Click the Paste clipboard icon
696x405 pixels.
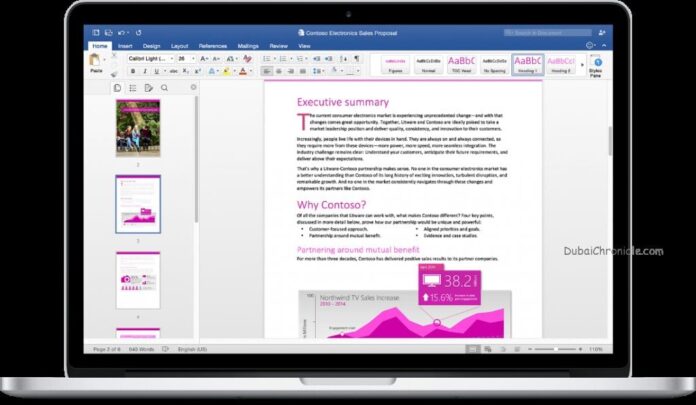(x=94, y=60)
